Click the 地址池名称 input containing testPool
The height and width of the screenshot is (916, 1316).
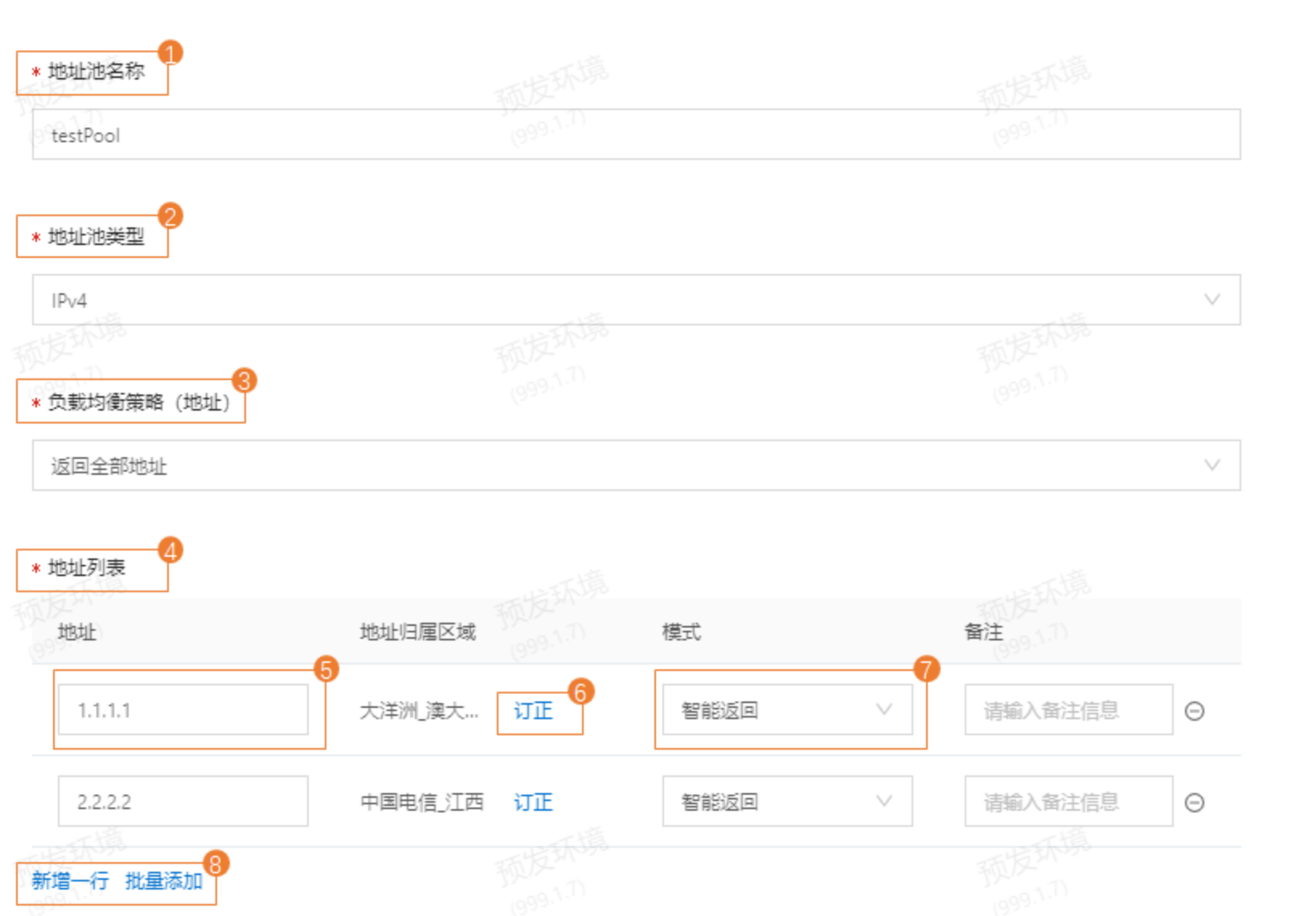pos(635,134)
